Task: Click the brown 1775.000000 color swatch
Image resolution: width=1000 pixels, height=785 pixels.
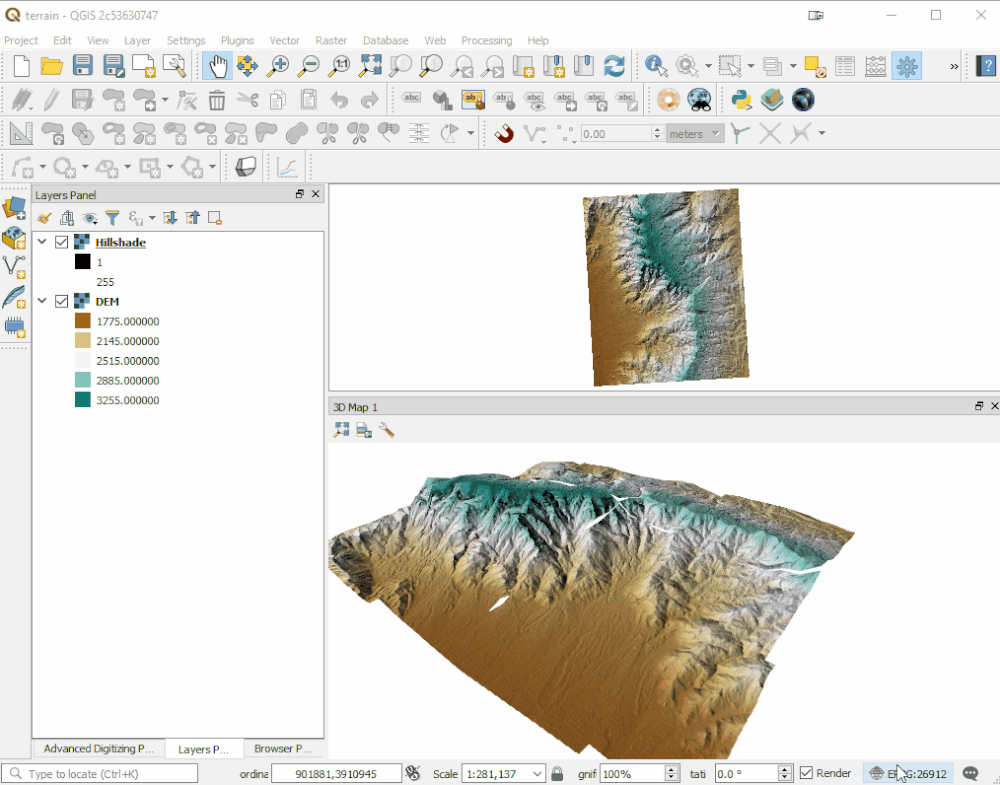Action: 82,321
